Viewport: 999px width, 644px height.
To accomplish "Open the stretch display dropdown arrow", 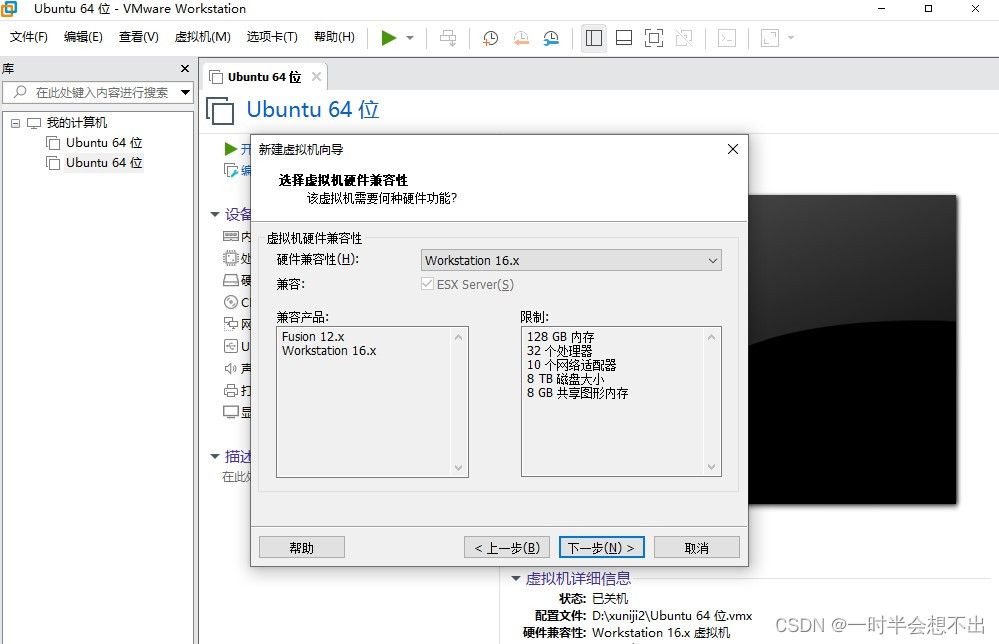I will (791, 38).
